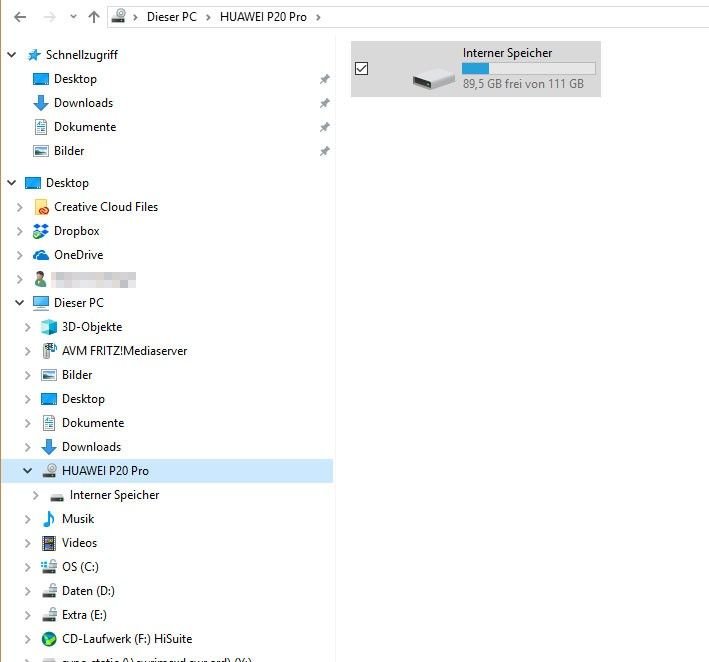Image resolution: width=709 pixels, height=662 pixels.
Task: Expand the Musik tree node
Action: [x=28, y=519]
